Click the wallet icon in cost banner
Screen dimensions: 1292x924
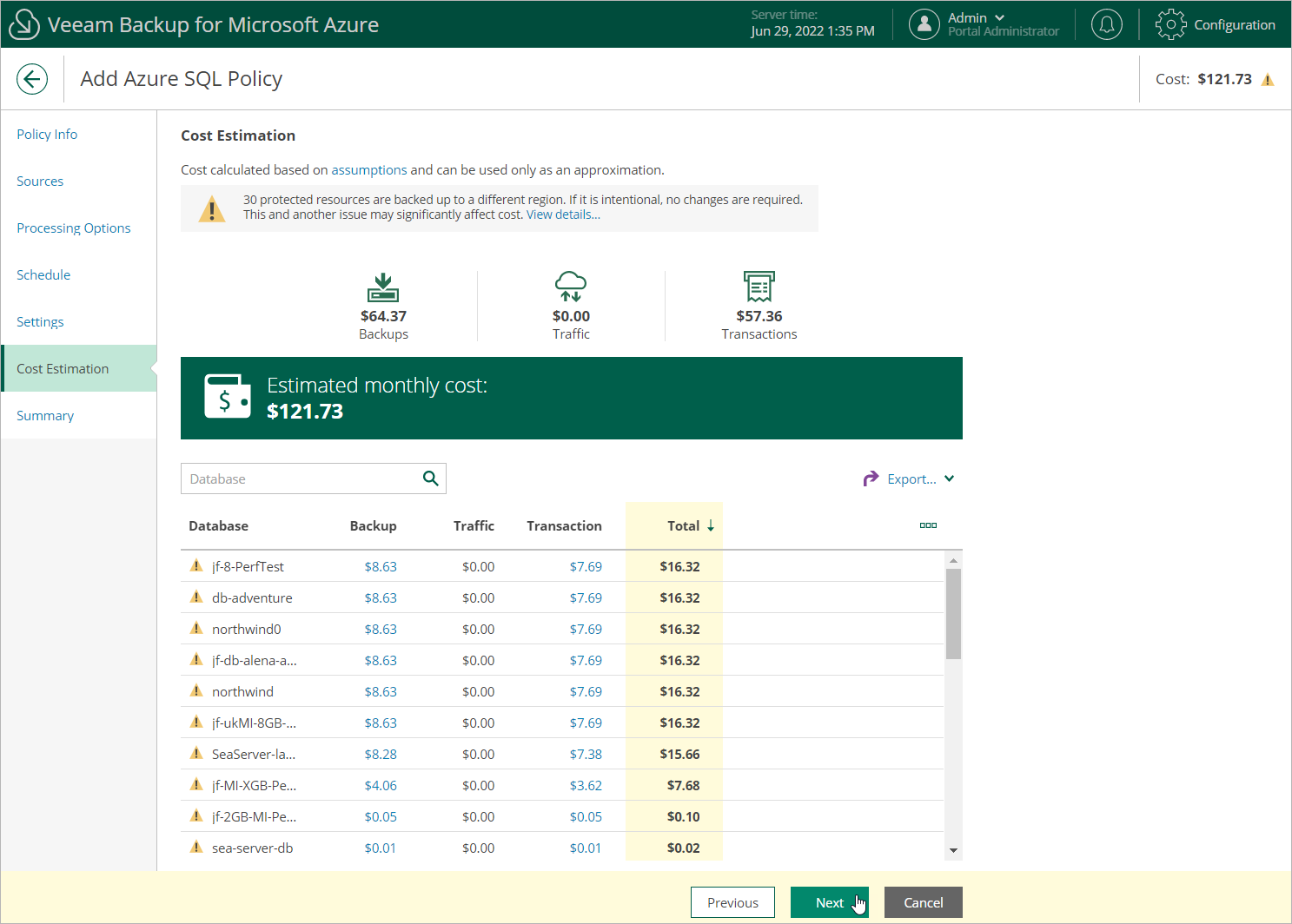(x=228, y=396)
